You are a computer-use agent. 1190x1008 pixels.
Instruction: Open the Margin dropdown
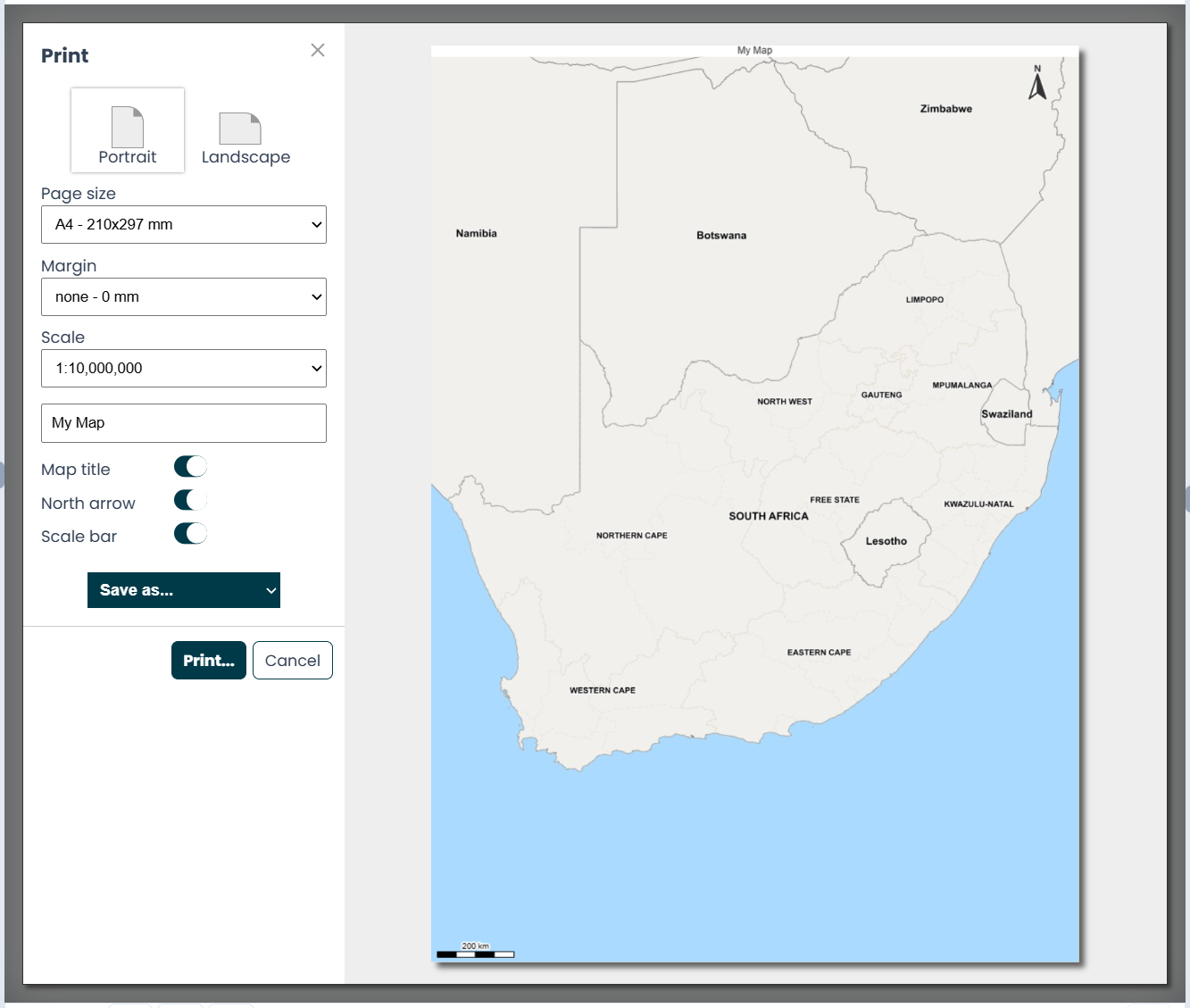click(184, 297)
